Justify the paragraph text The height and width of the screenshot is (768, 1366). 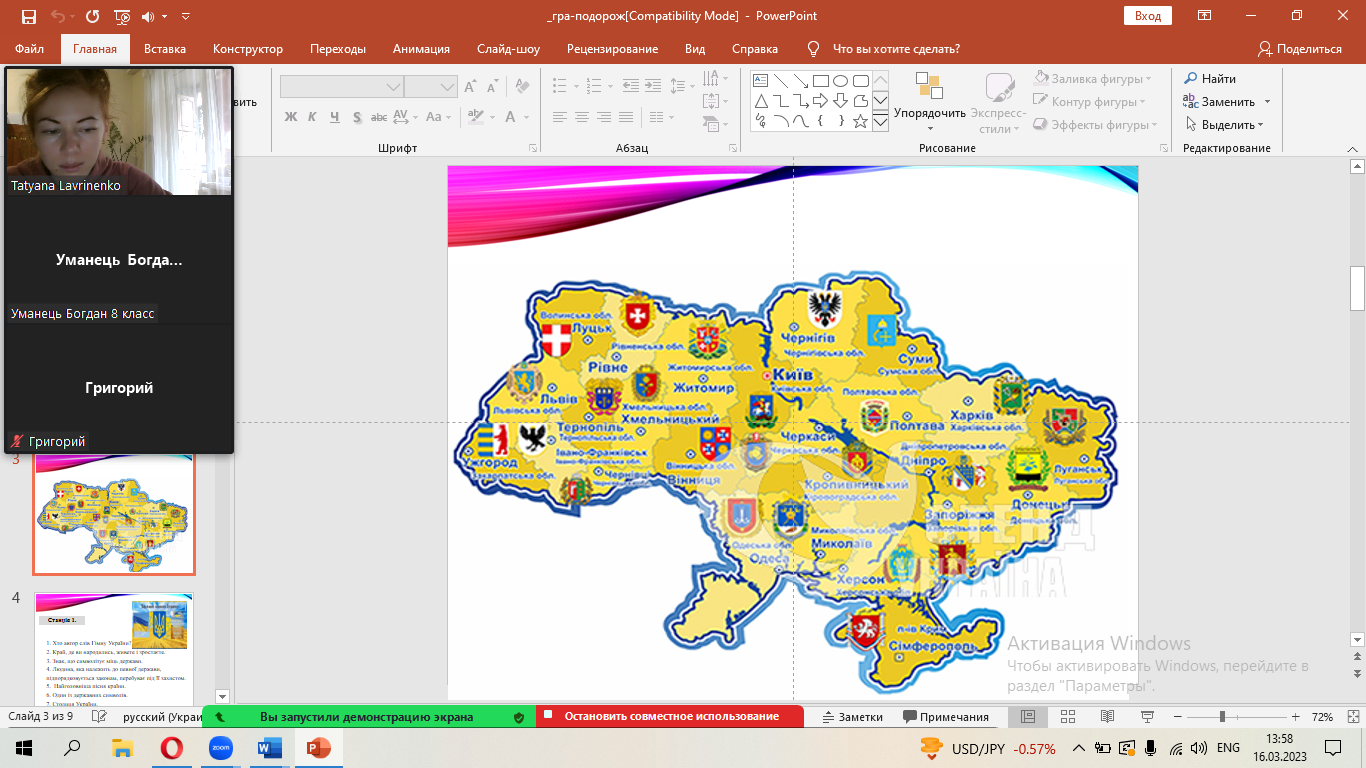pos(626,117)
